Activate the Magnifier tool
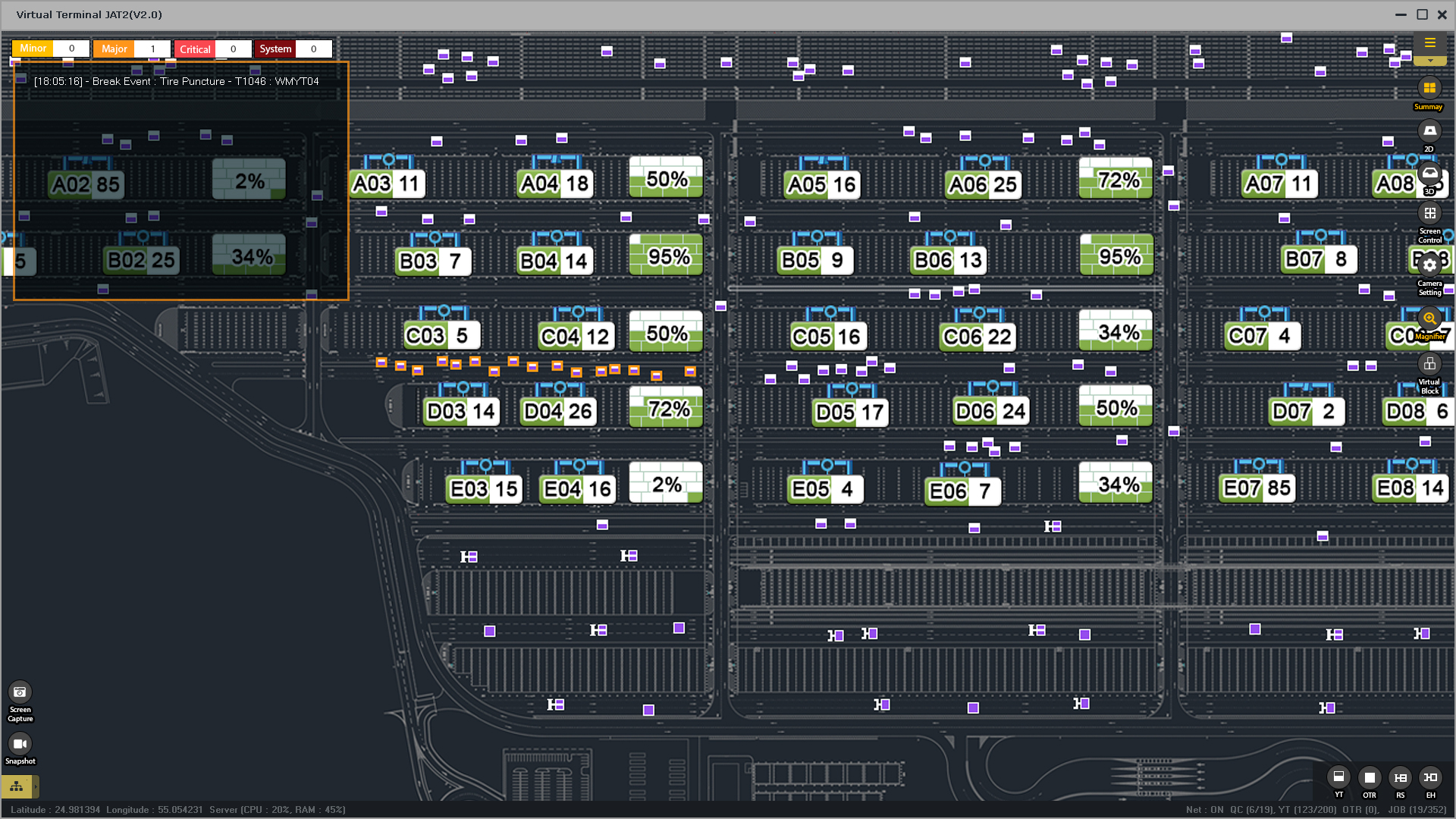Screen dimensions: 1456x819 click(x=1429, y=318)
